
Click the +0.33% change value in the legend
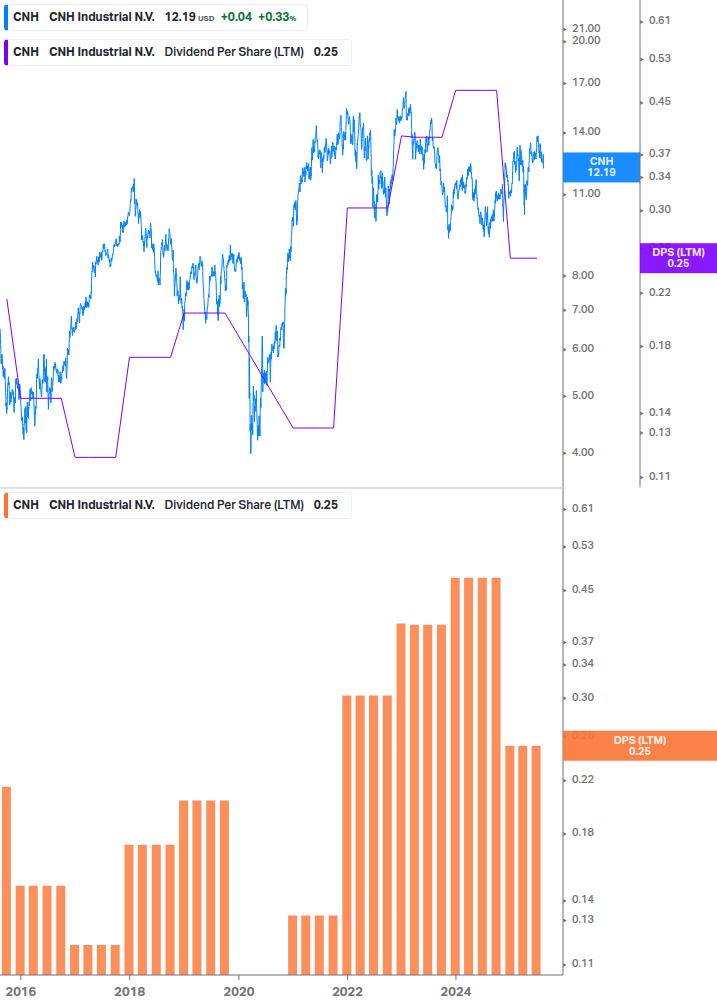277,17
